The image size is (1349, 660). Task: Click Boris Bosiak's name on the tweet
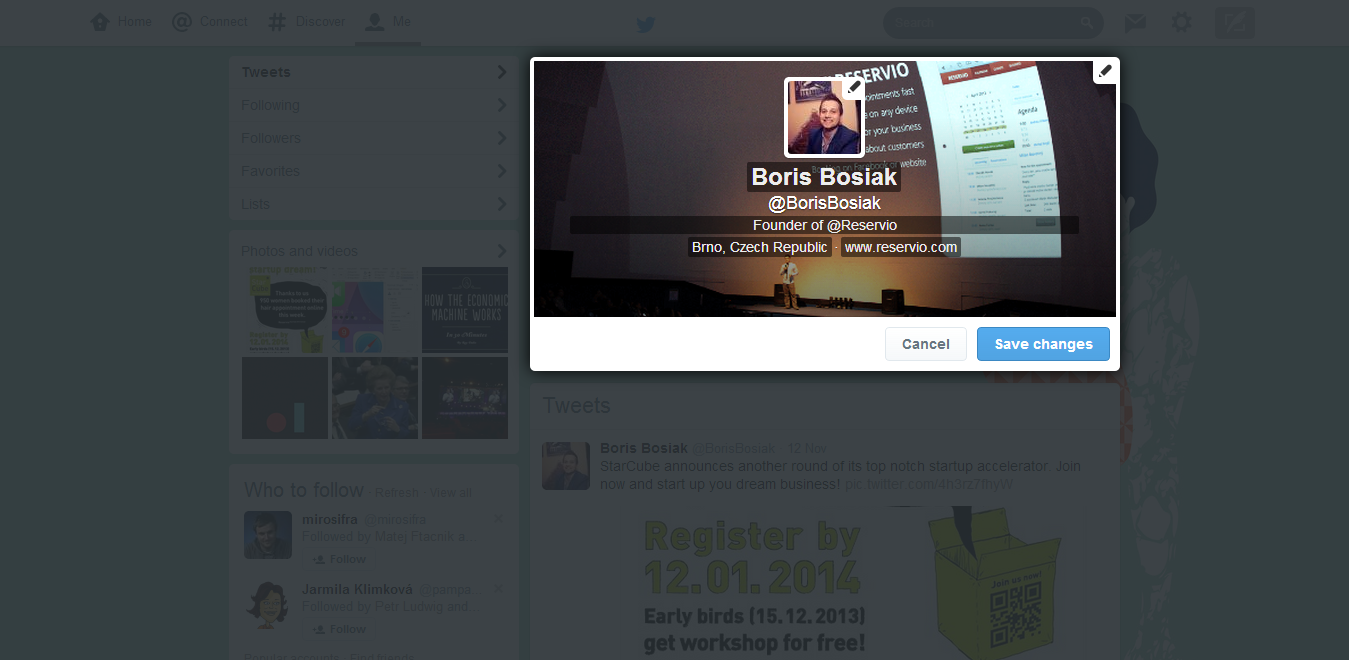click(644, 448)
